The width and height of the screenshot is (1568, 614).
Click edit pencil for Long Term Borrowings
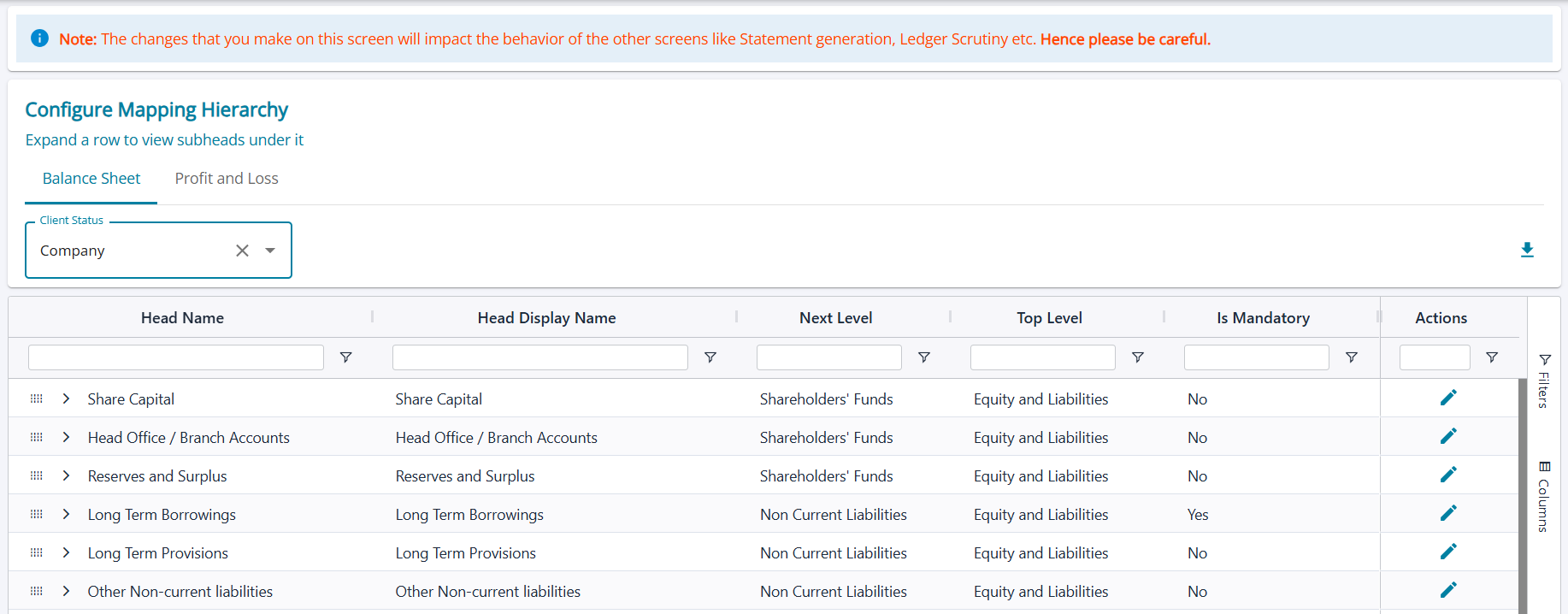click(1447, 513)
